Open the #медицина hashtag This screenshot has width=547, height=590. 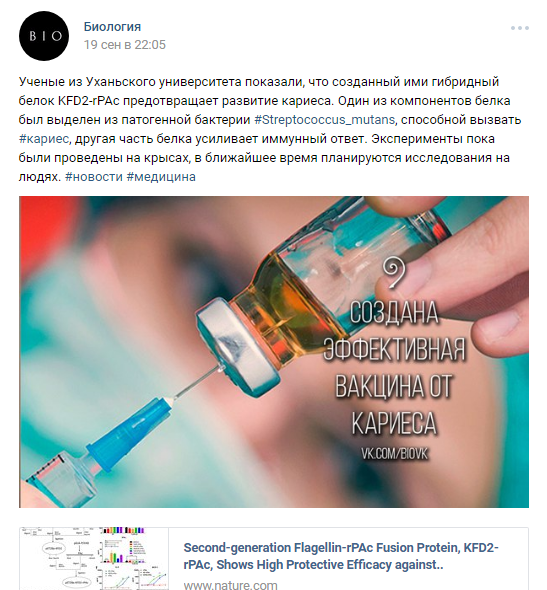161,176
